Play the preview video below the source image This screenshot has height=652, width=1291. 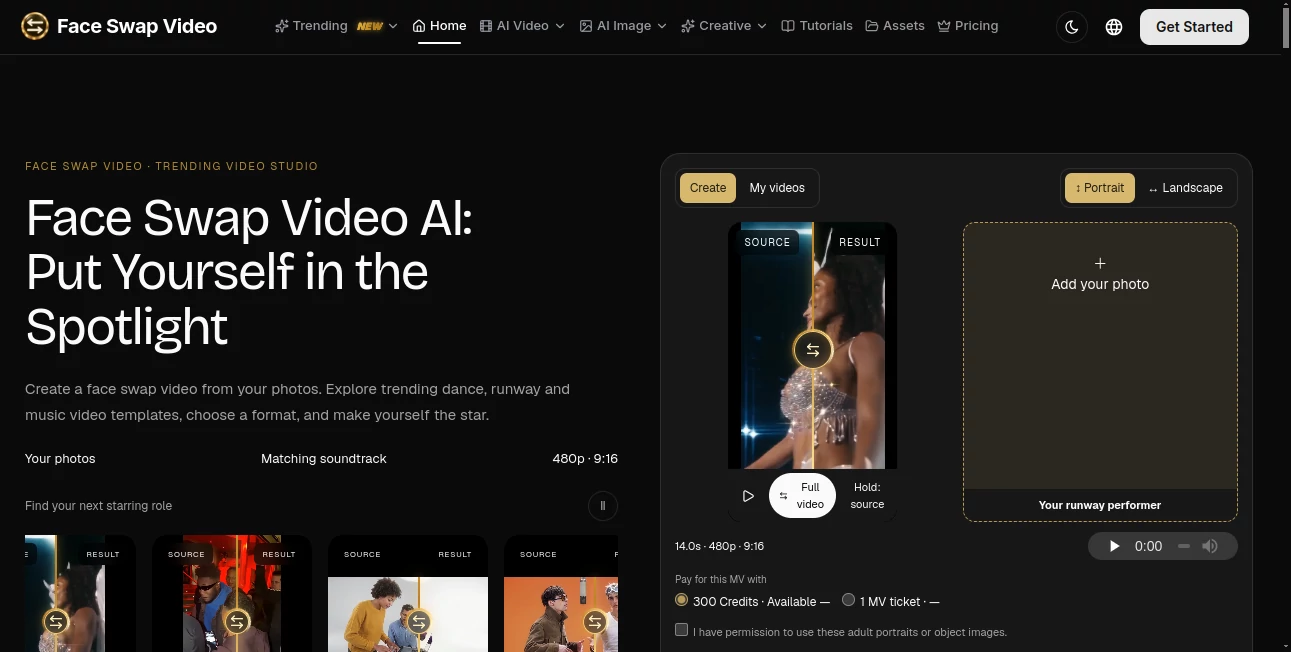pyautogui.click(x=748, y=496)
